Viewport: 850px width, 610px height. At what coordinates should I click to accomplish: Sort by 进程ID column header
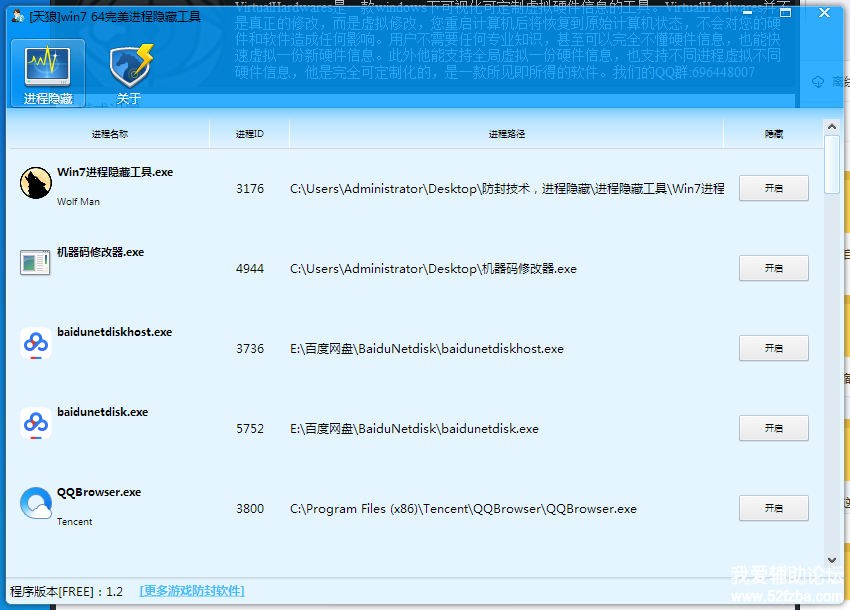(249, 134)
